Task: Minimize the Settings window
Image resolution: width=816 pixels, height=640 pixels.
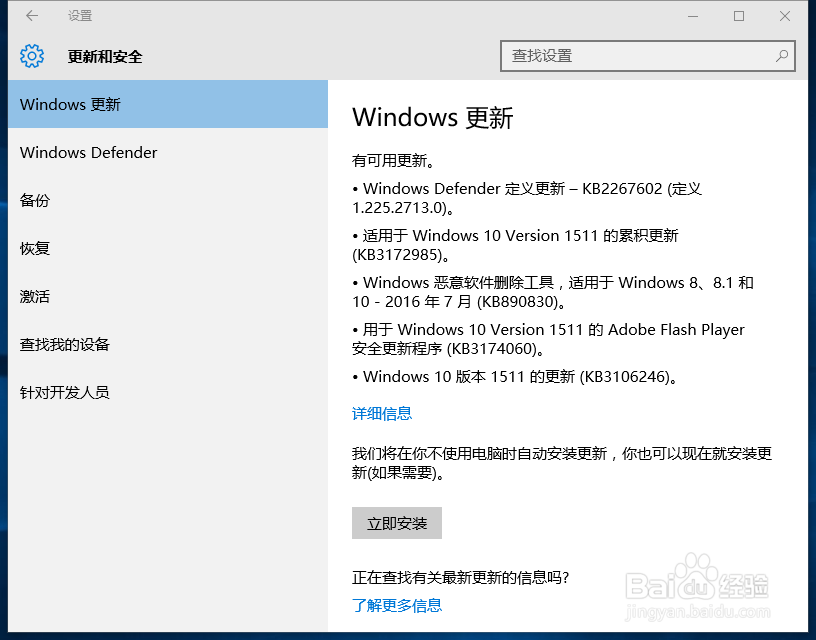Action: tap(693, 16)
